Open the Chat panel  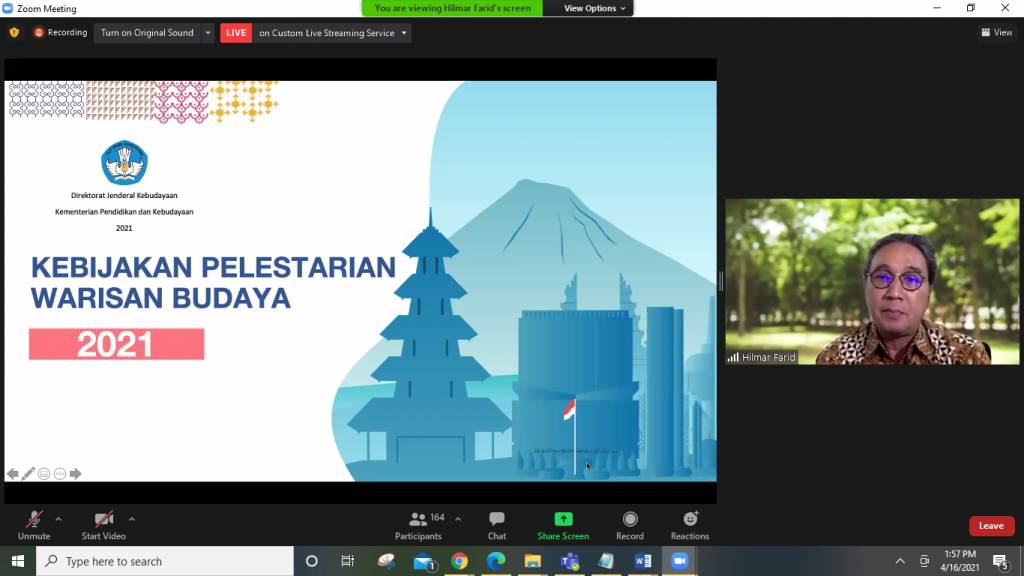[x=496, y=520]
